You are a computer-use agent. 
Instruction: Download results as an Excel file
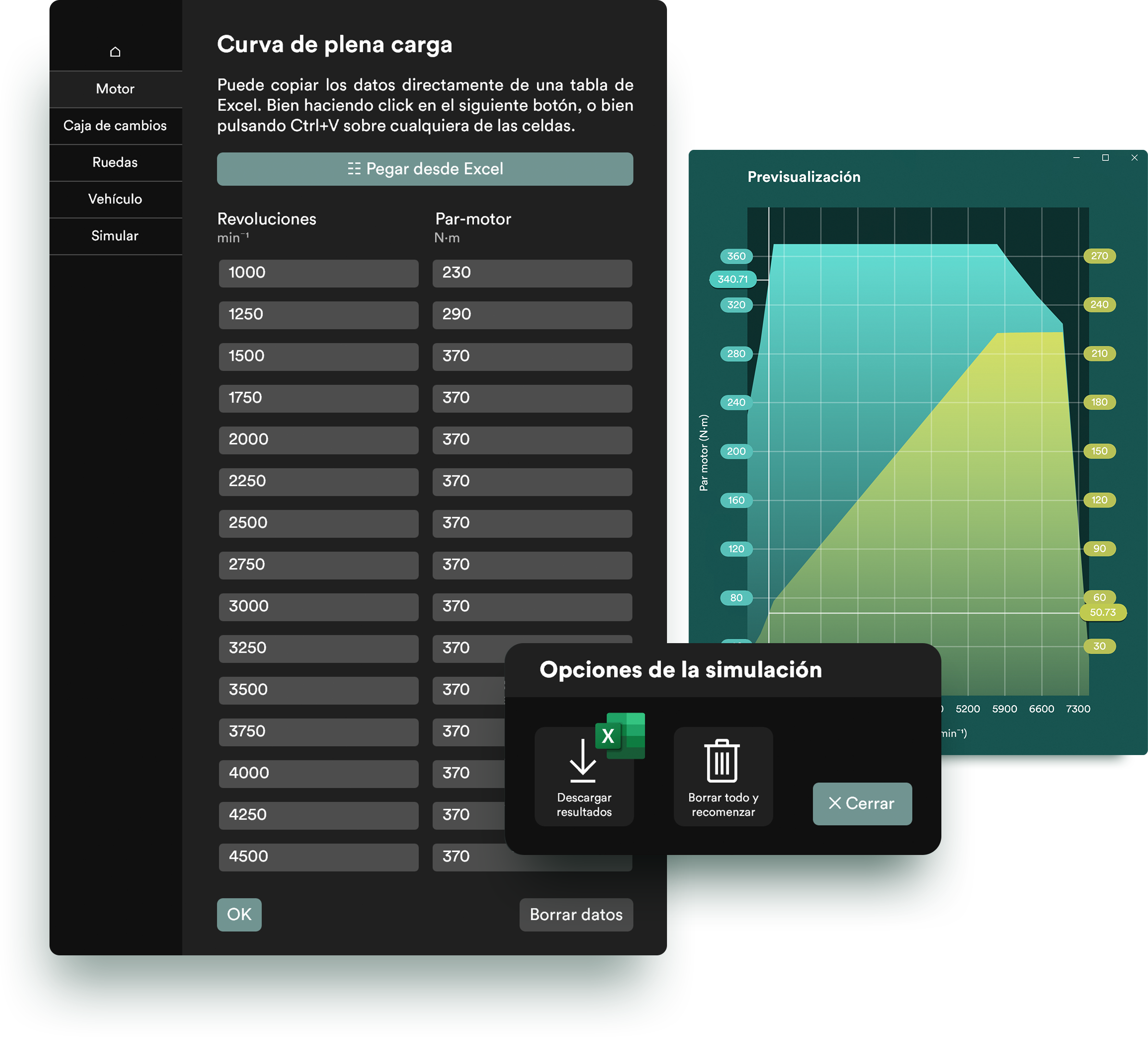point(584,776)
